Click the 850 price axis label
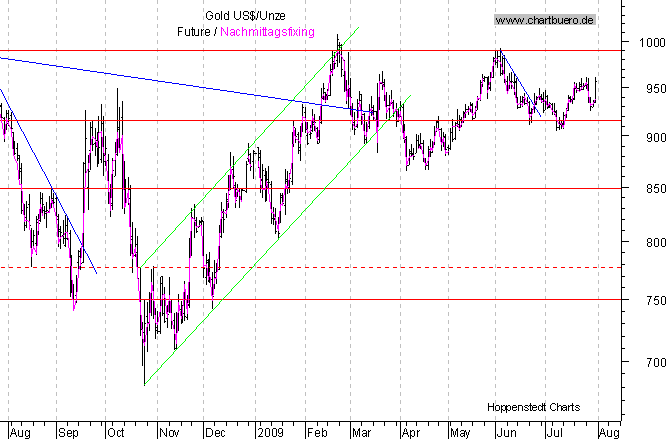The height and width of the screenshot is (439, 669). coord(656,189)
